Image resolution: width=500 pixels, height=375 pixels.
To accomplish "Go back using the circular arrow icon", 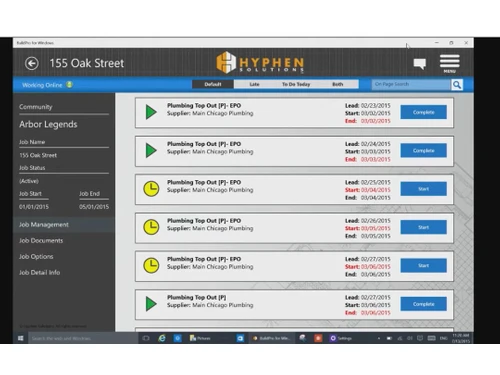I will [32, 63].
